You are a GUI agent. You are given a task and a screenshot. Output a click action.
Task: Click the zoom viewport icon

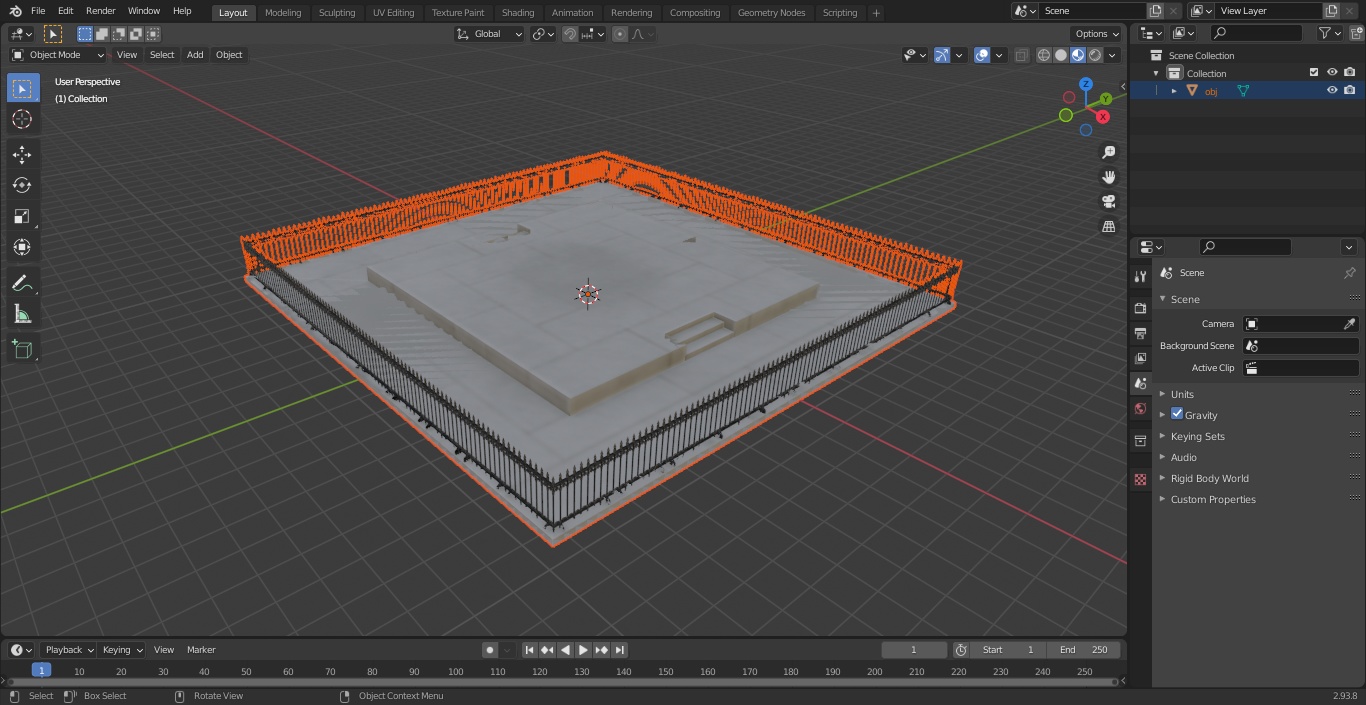1108,152
